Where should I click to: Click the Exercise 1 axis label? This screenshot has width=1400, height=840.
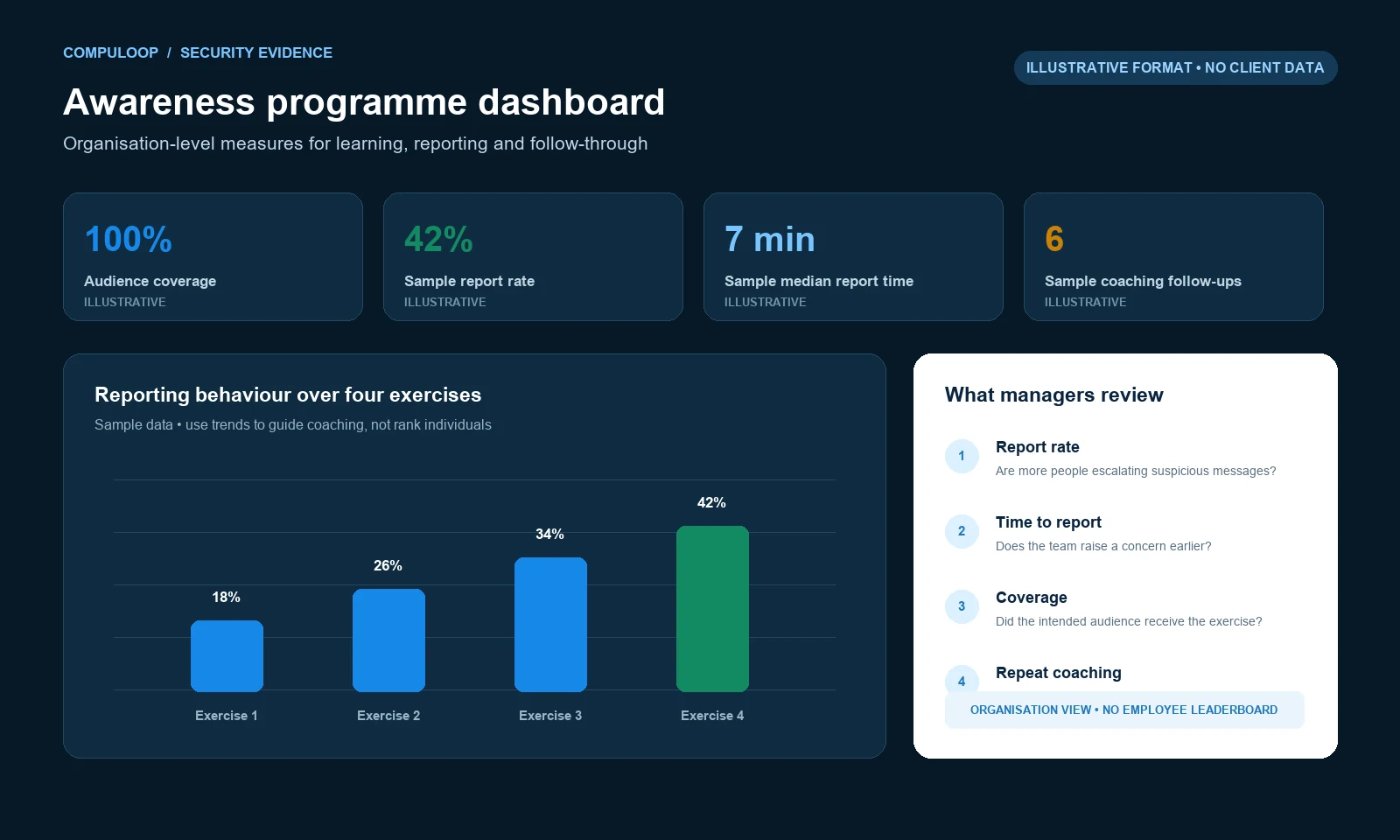[x=227, y=716]
